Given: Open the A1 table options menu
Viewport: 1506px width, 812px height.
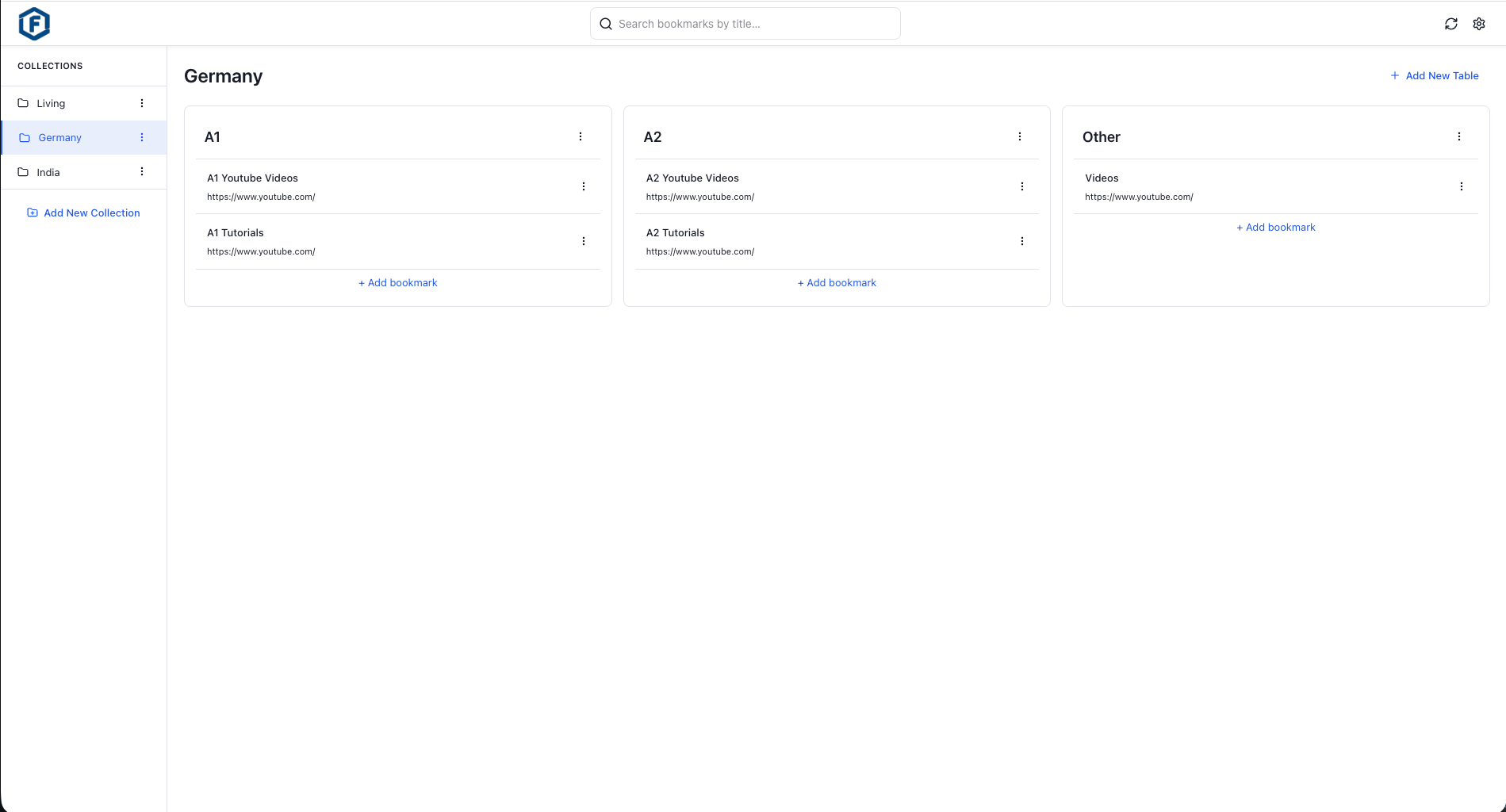Looking at the screenshot, I should [581, 136].
